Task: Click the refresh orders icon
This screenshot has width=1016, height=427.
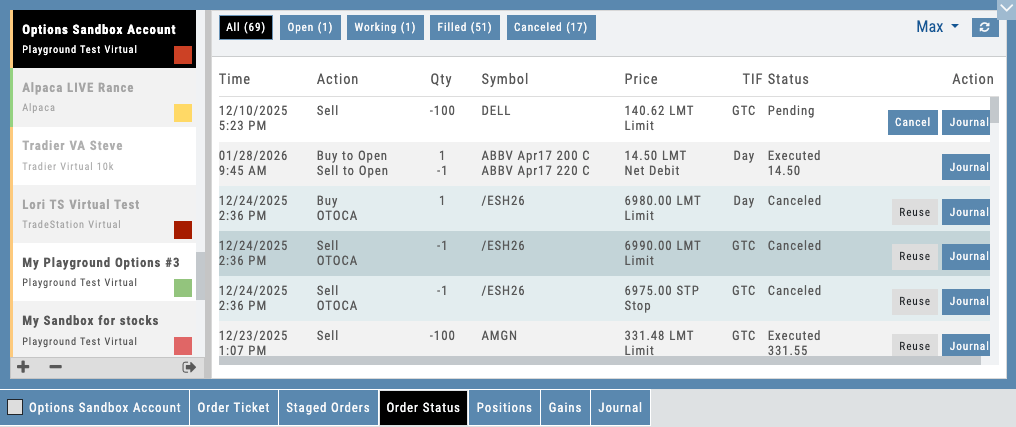Action: [x=985, y=27]
